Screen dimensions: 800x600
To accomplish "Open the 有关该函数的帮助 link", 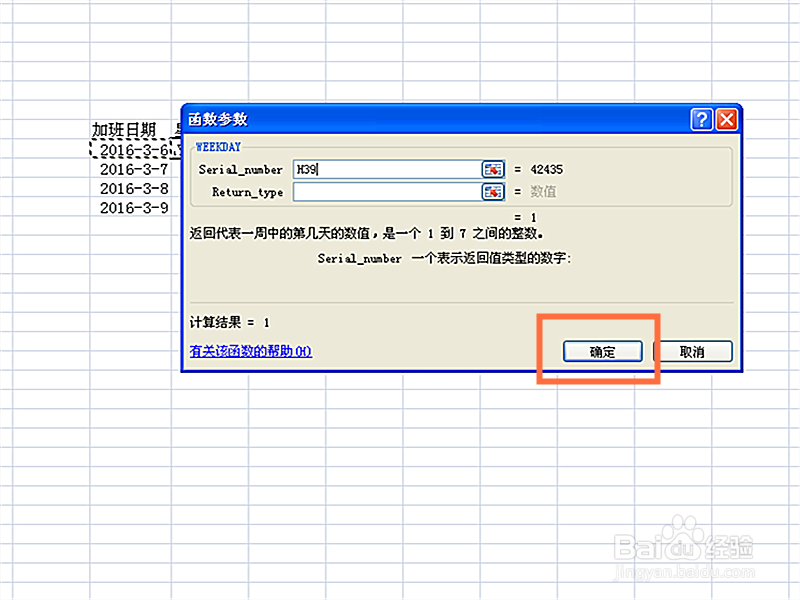I will (251, 351).
